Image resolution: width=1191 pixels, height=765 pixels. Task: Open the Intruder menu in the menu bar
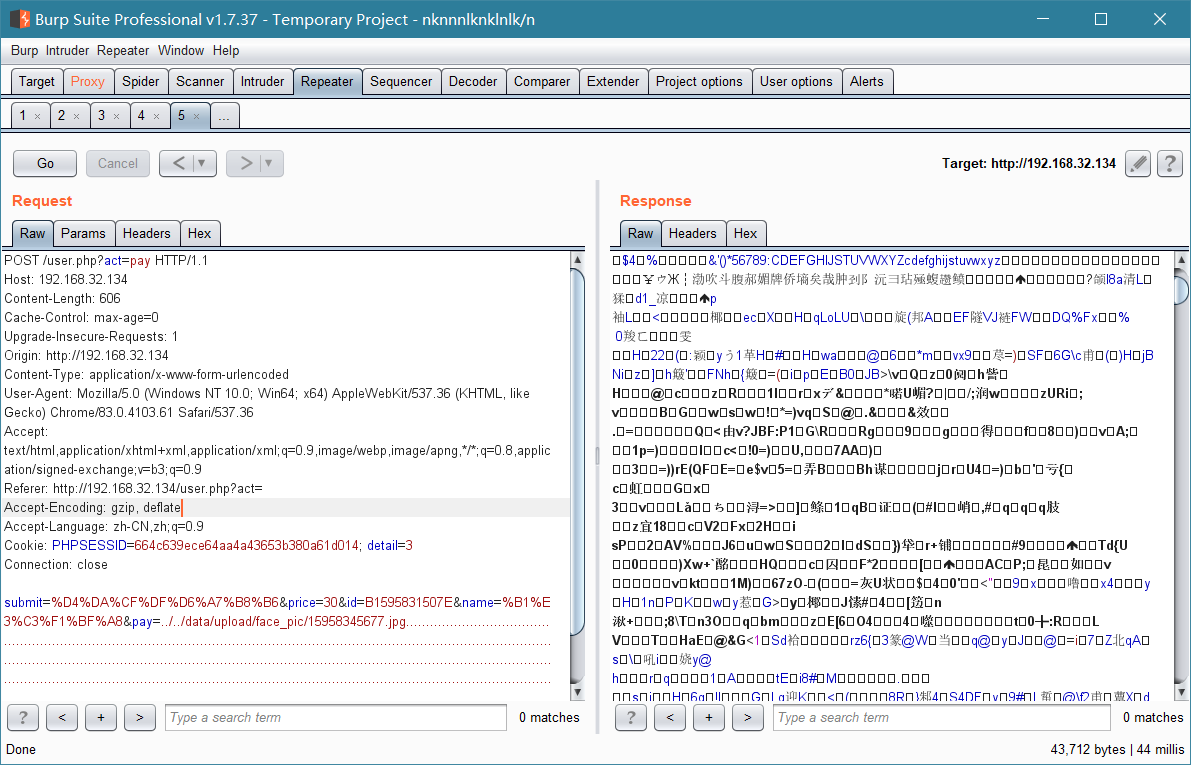click(x=68, y=50)
